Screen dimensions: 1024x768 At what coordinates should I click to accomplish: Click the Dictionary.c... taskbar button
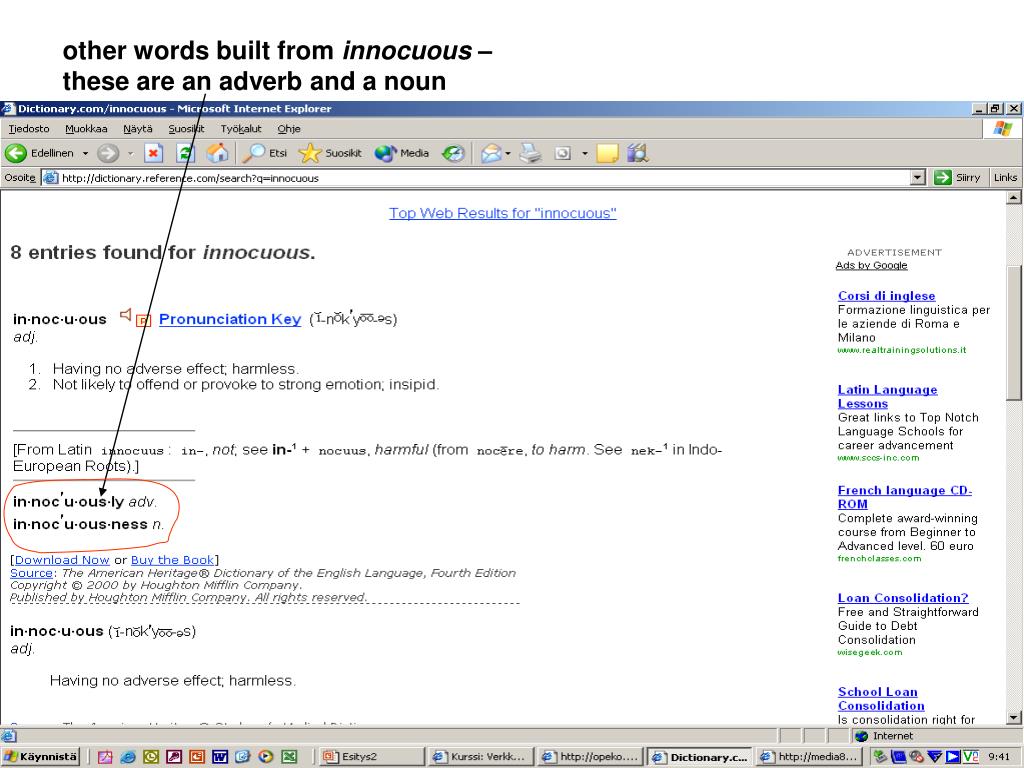pyautogui.click(x=699, y=757)
